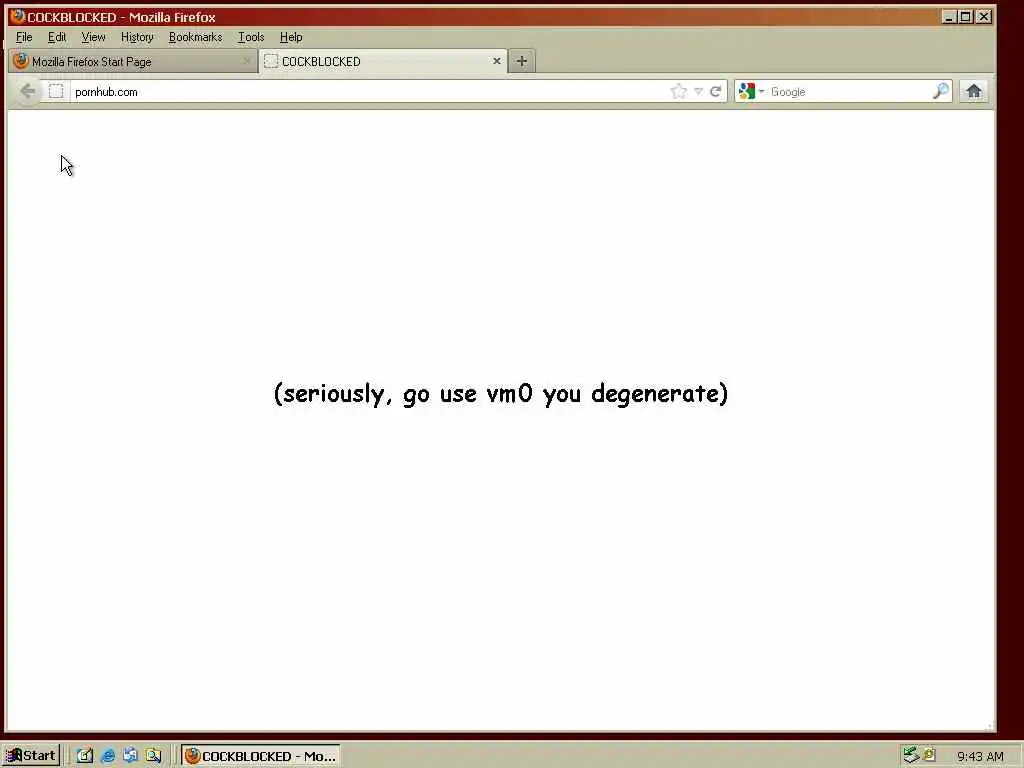Launch Internet Explorer from quick launch

coord(108,756)
